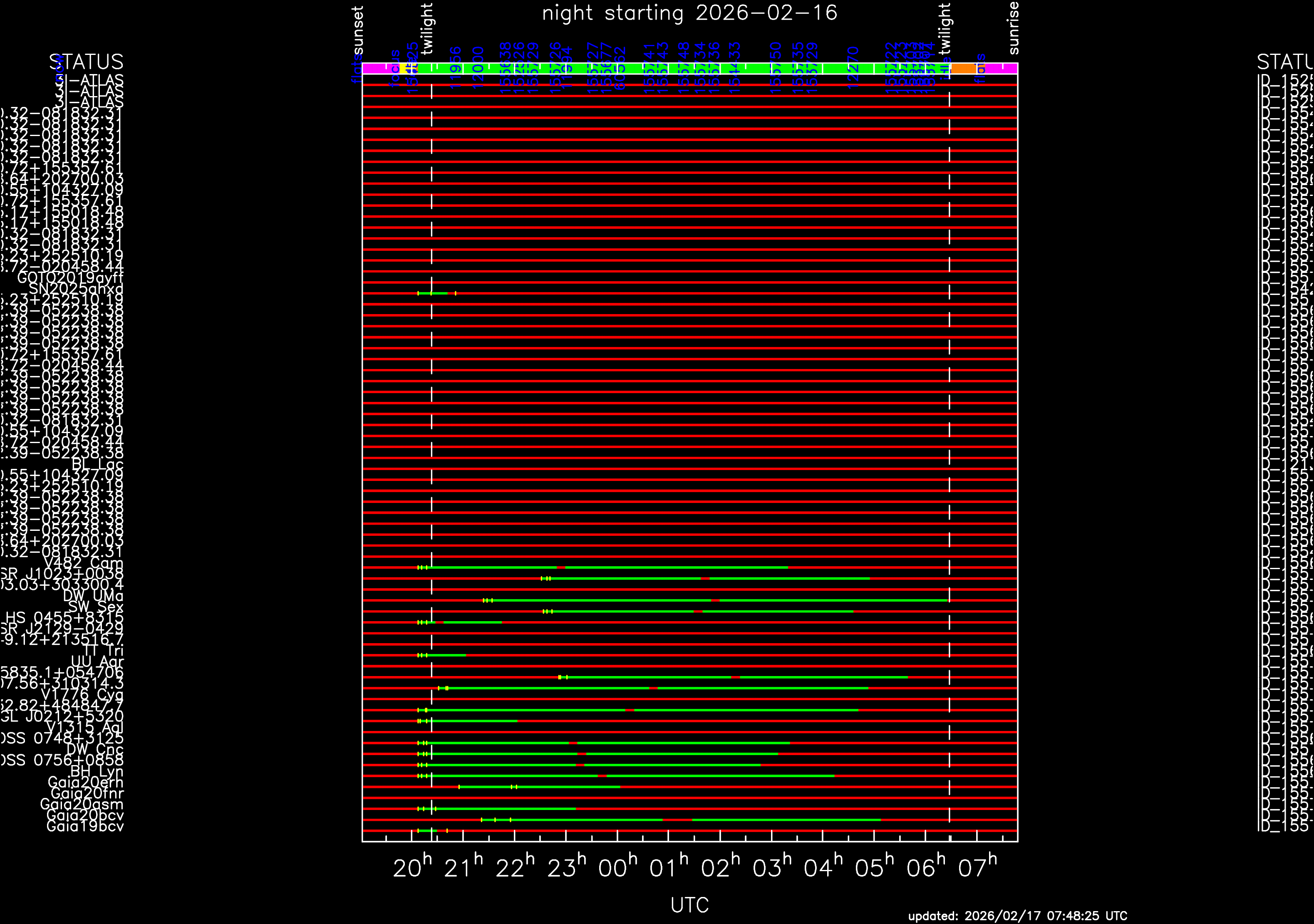1314x924 pixels.
Task: Click the blue 12270 observation ID label
Action: click(x=853, y=67)
